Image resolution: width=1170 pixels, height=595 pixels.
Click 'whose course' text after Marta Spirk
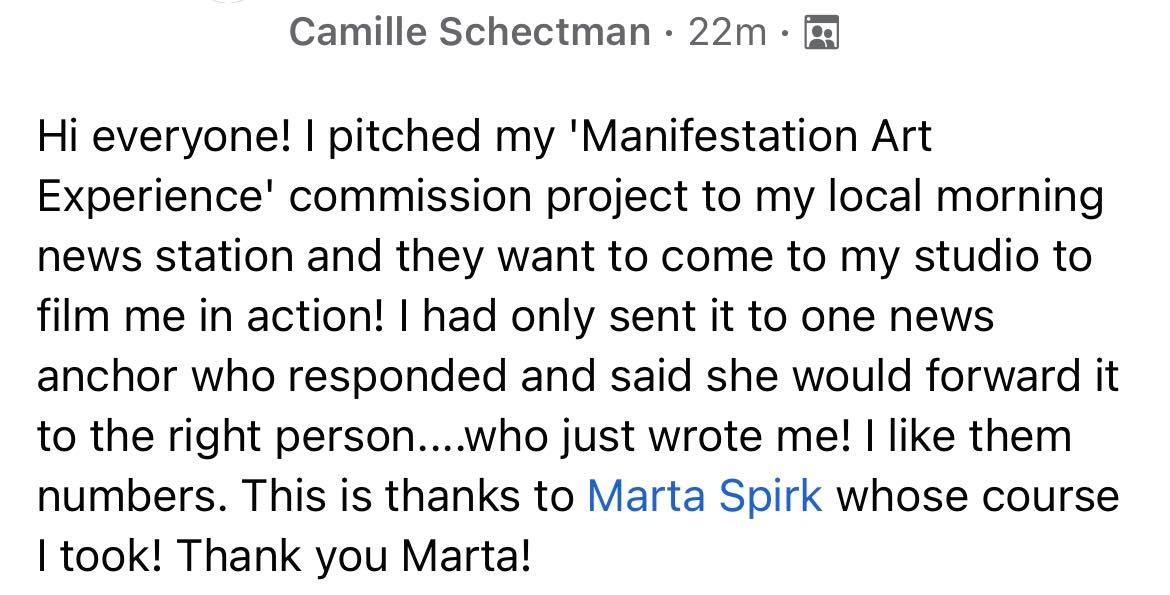click(976, 496)
